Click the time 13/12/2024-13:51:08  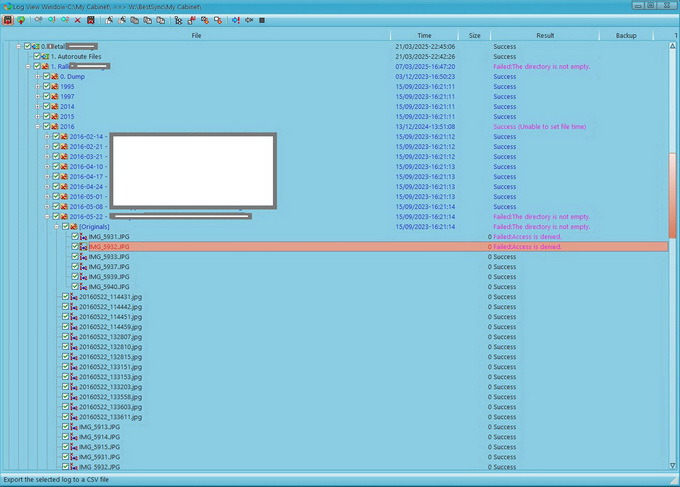(425, 127)
